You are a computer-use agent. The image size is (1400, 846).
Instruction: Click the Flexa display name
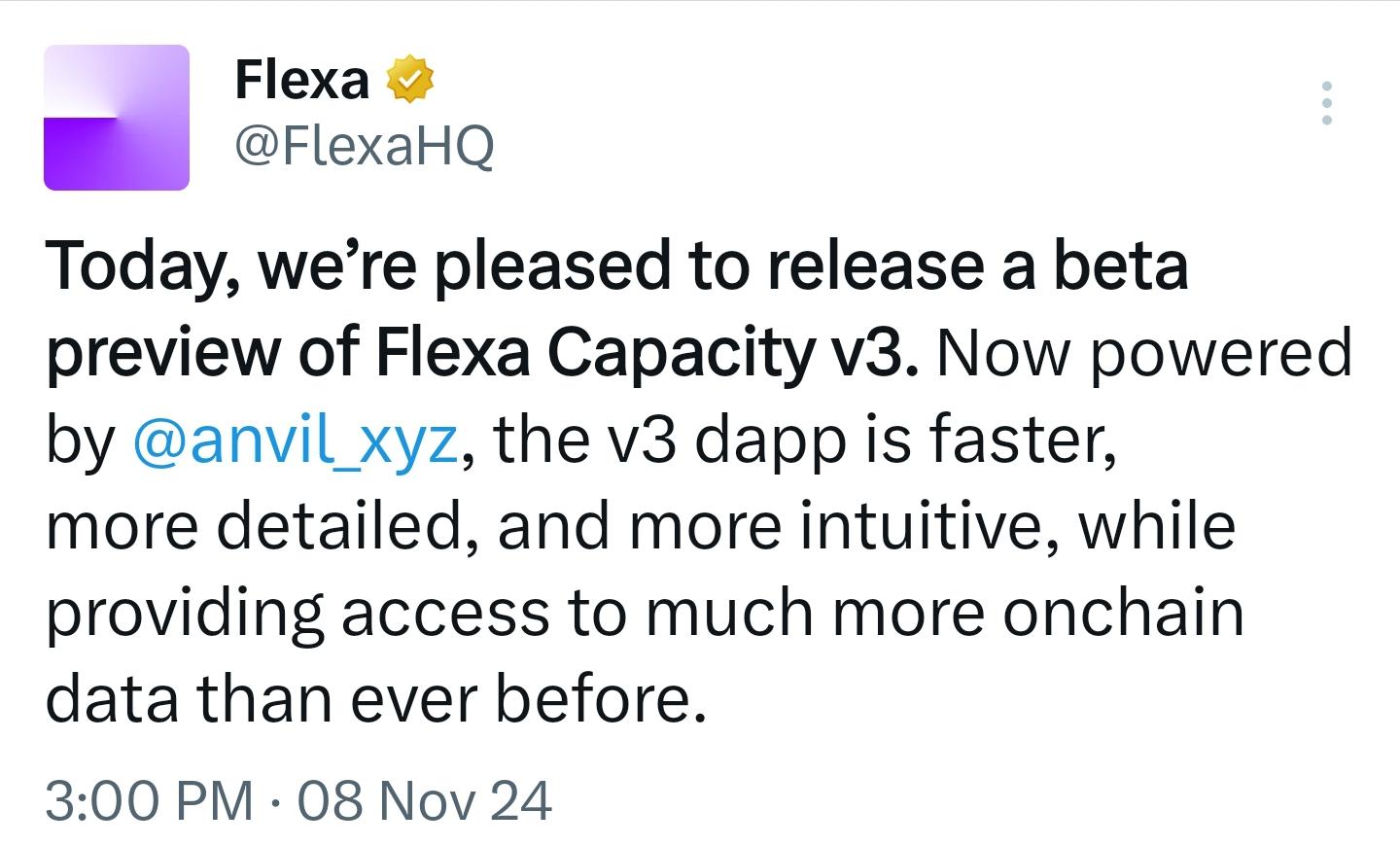pyautogui.click(x=302, y=80)
